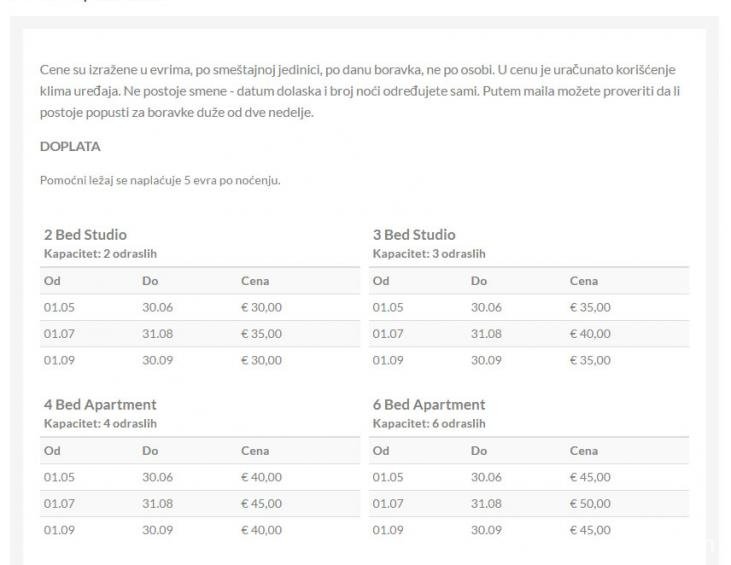Click the 01.09 date in 6 Bed Apartment table
Viewport: 731px width, 565px height.
(388, 530)
